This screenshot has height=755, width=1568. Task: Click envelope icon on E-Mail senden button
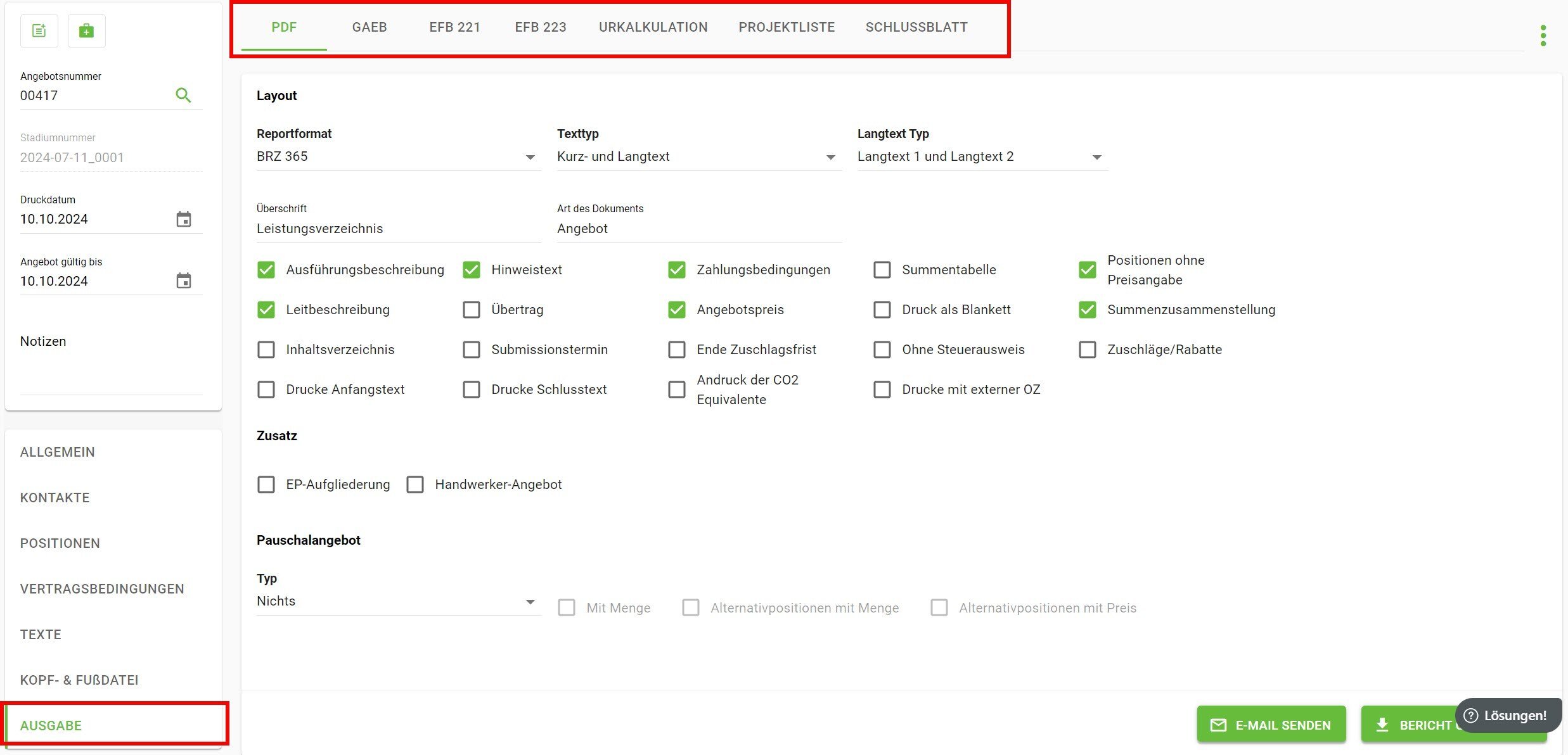(1218, 725)
